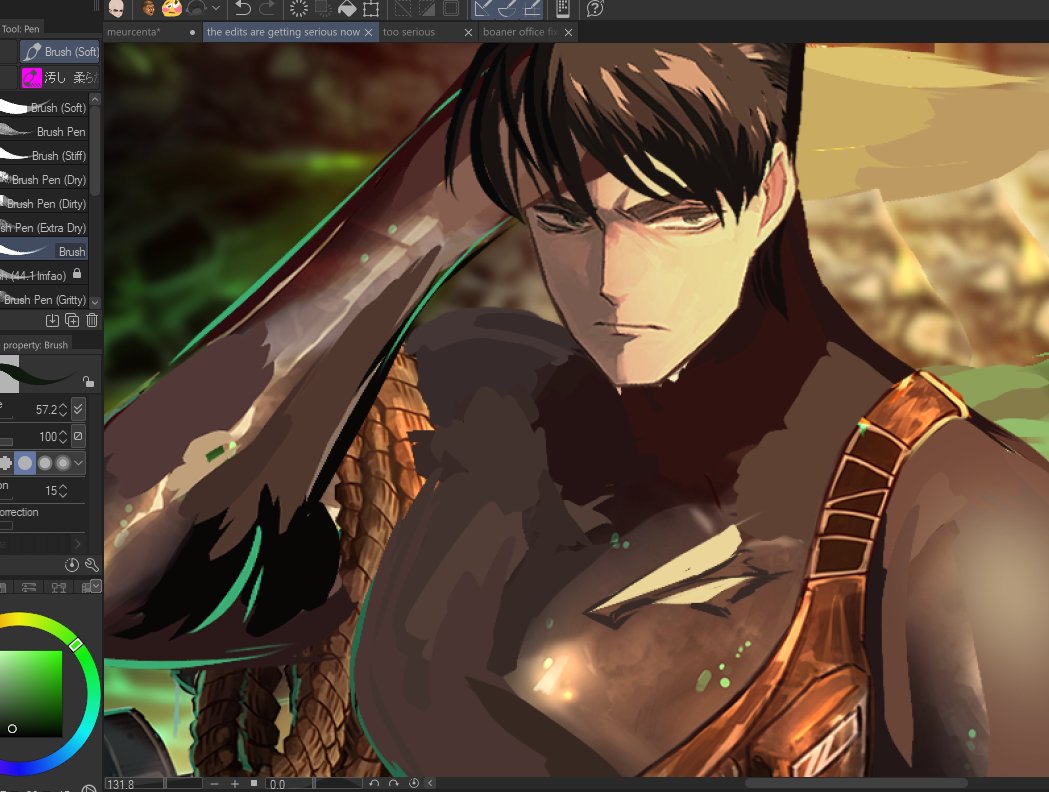
Task: Close 'the edits are getting serious now' tab
Action: coord(368,32)
